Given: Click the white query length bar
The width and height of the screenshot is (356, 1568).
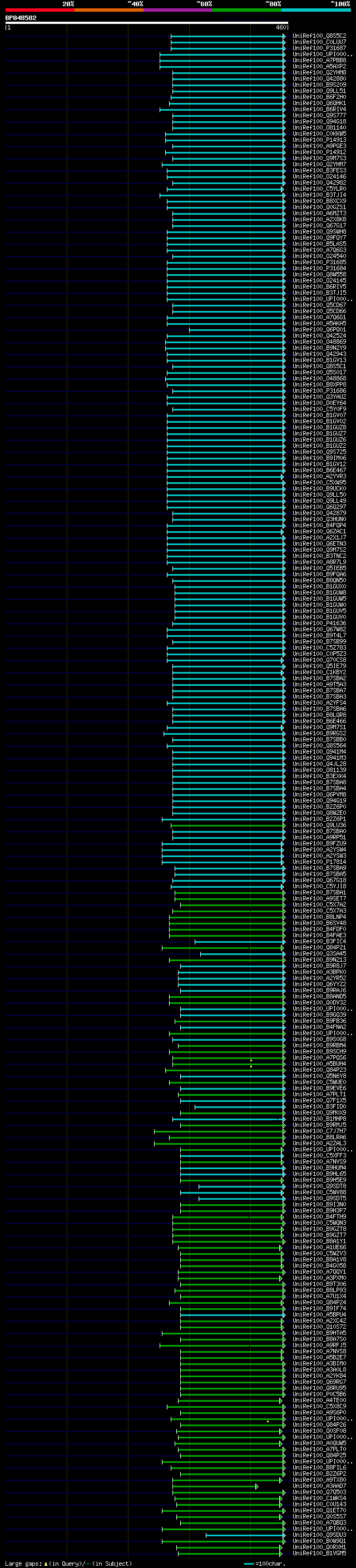Looking at the screenshot, I should 147,22.
